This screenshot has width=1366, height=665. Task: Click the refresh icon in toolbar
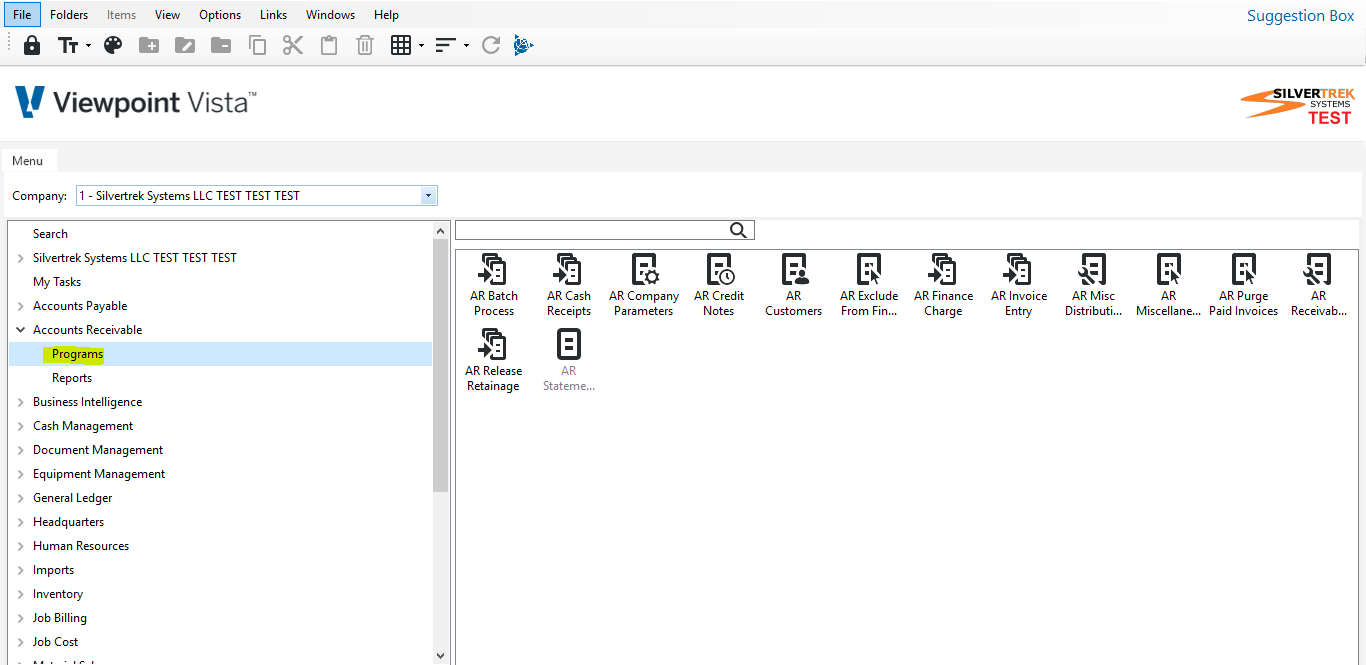[490, 45]
